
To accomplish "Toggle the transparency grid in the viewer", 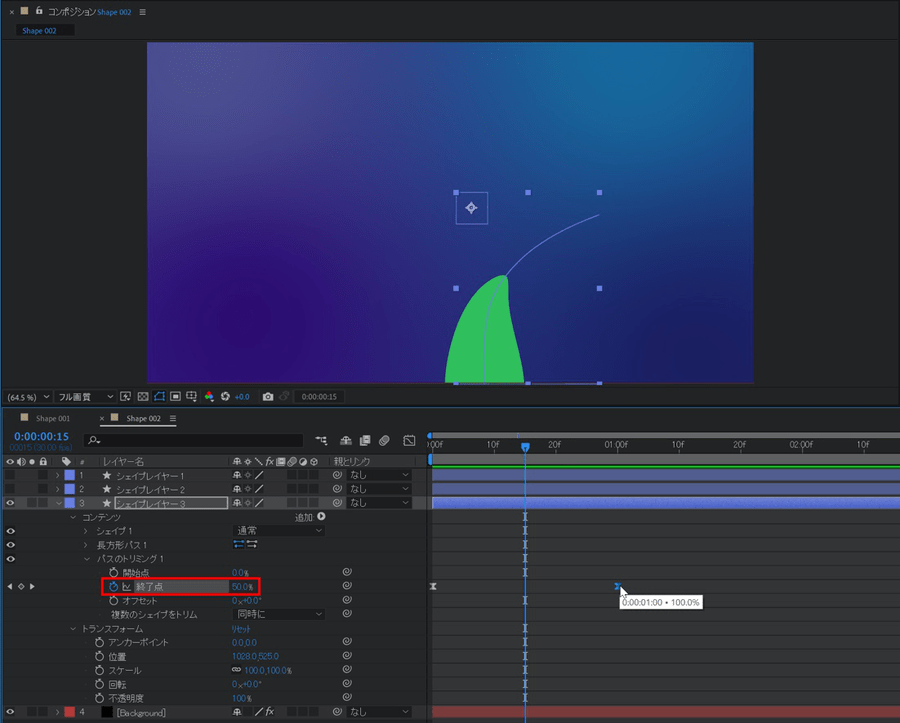I will (x=143, y=397).
